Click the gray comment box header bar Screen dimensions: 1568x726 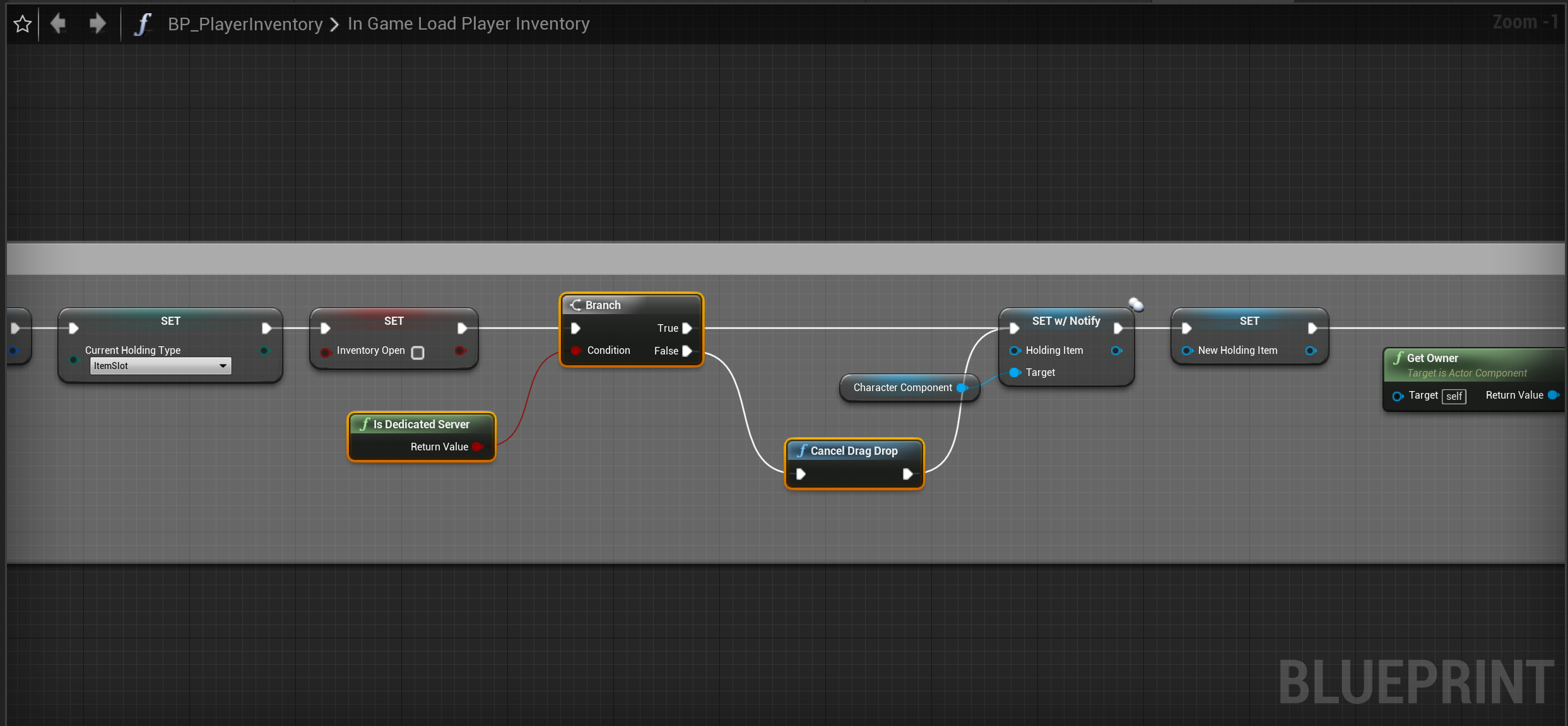coord(782,259)
